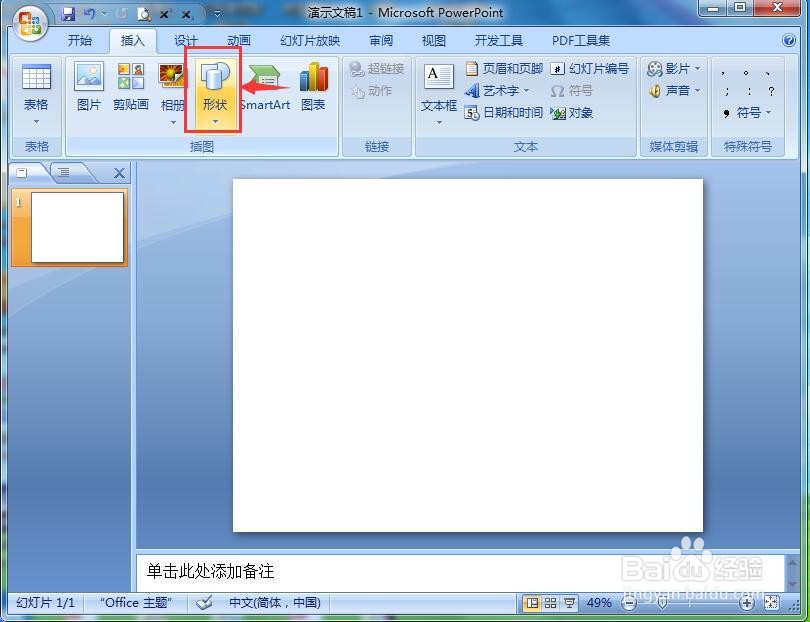
Task: Go to the 动画 ribbon tab
Action: pyautogui.click(x=239, y=40)
